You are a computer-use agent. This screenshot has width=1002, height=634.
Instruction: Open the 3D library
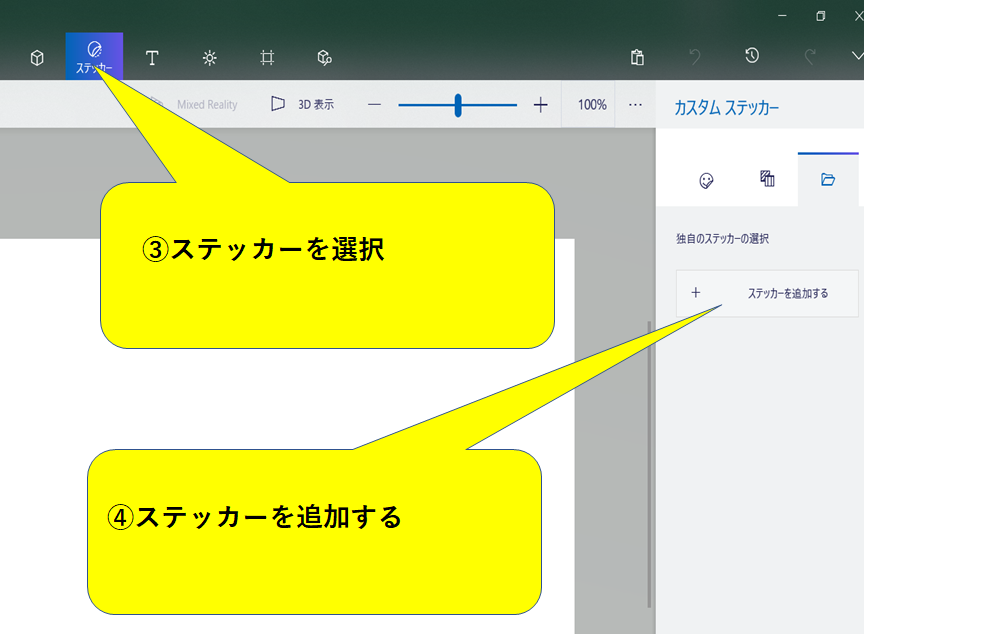pyautogui.click(x=324, y=58)
